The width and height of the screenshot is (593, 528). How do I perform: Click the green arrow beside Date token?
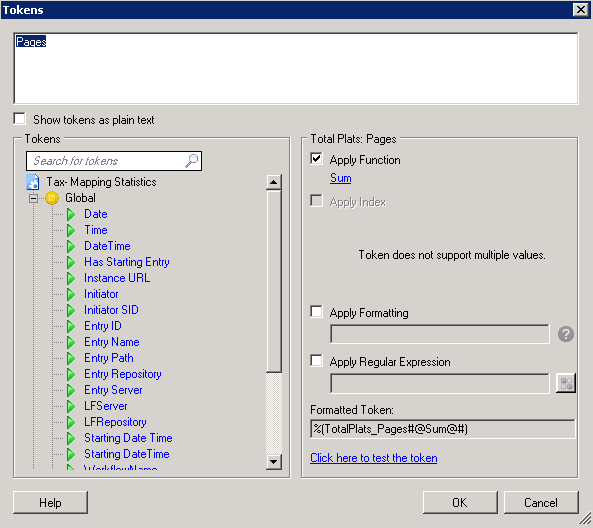tap(71, 214)
